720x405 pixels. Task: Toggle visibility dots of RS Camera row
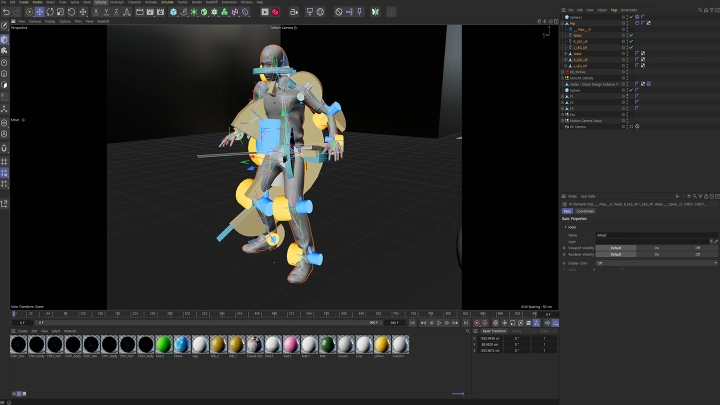click(627, 127)
